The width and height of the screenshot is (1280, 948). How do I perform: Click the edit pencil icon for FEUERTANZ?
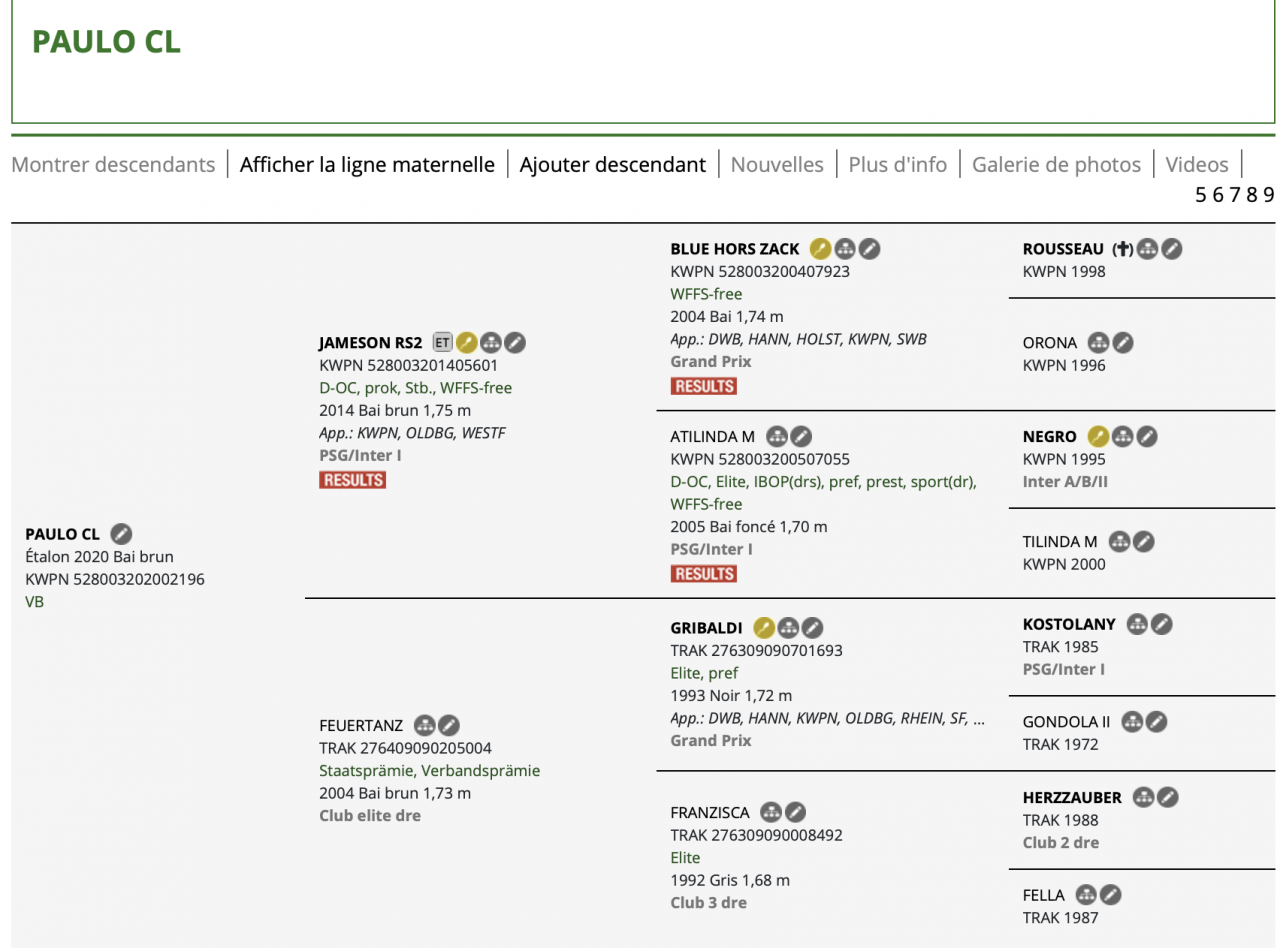click(449, 725)
